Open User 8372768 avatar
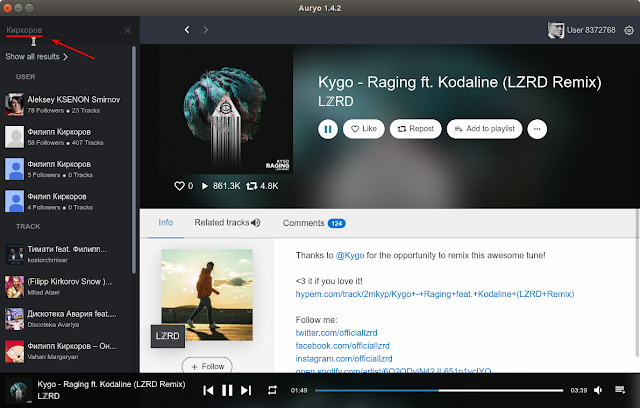Viewport: 640px width, 408px height. 556,30
